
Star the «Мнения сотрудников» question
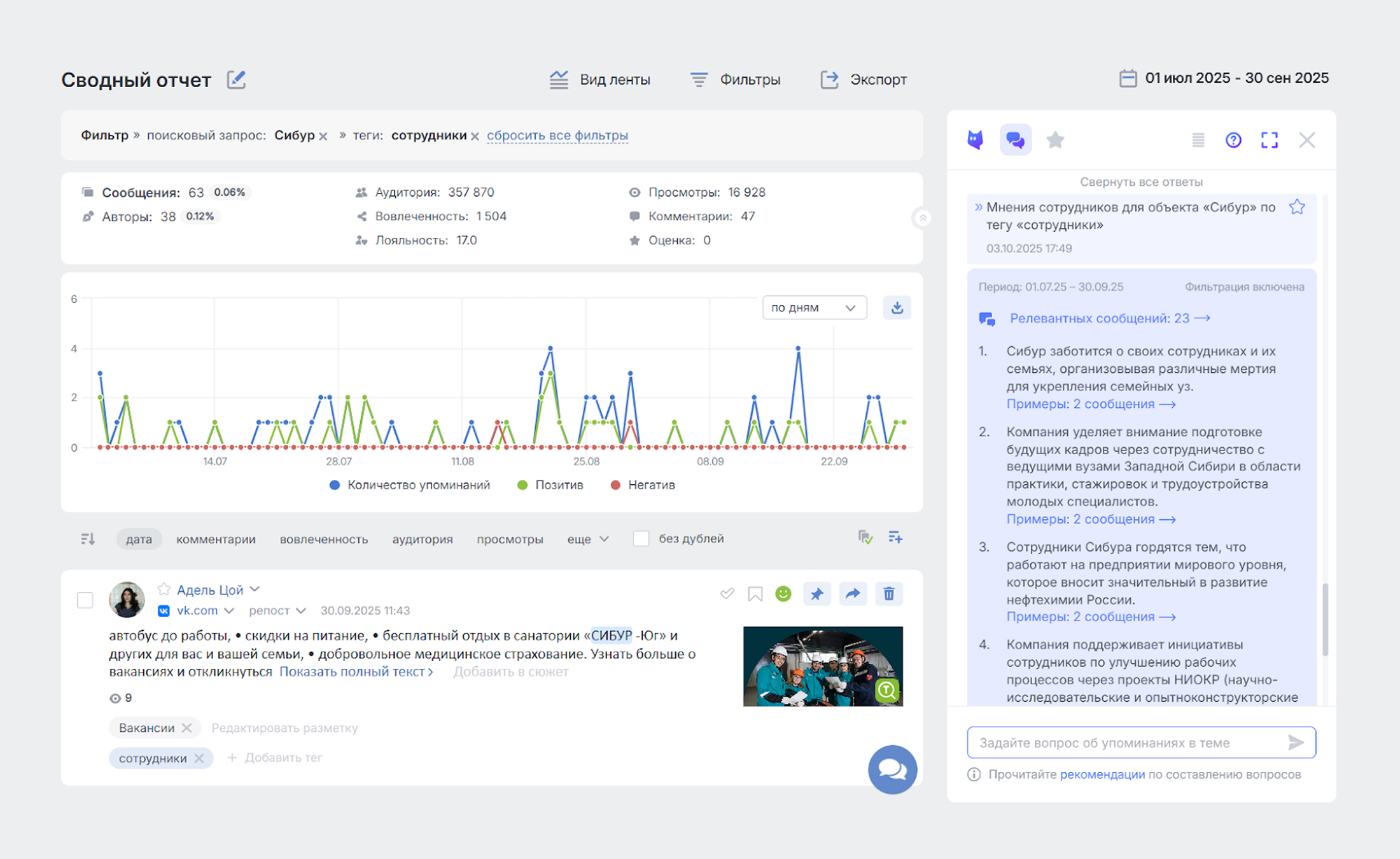click(x=1296, y=207)
